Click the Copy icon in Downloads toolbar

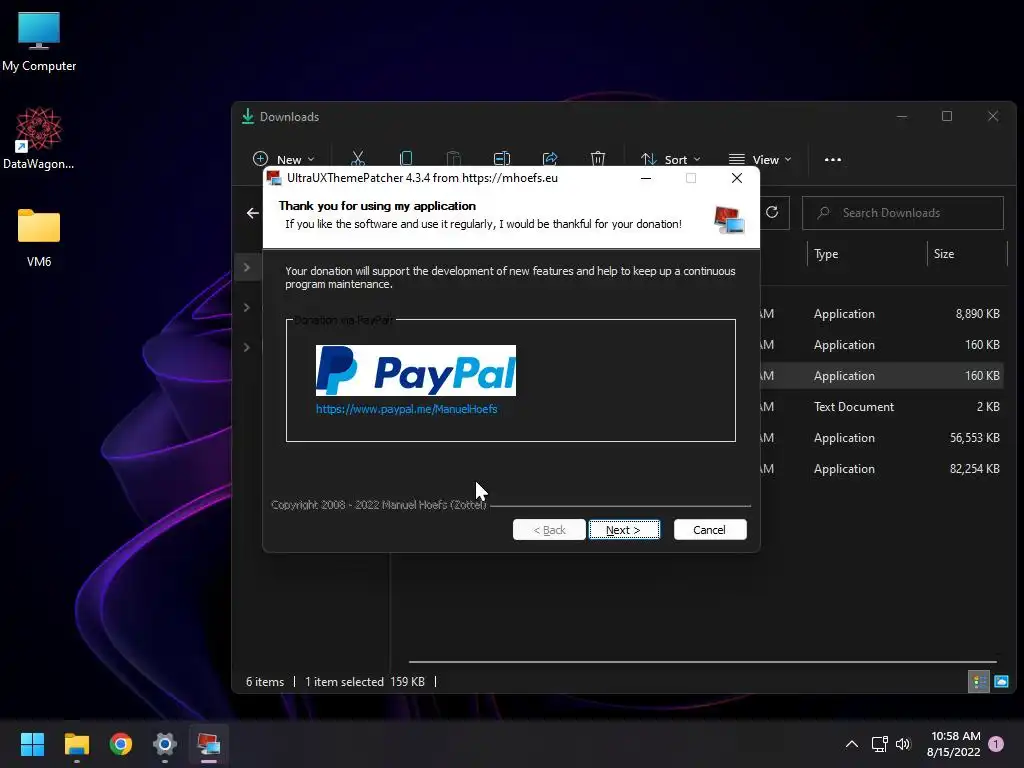click(406, 159)
